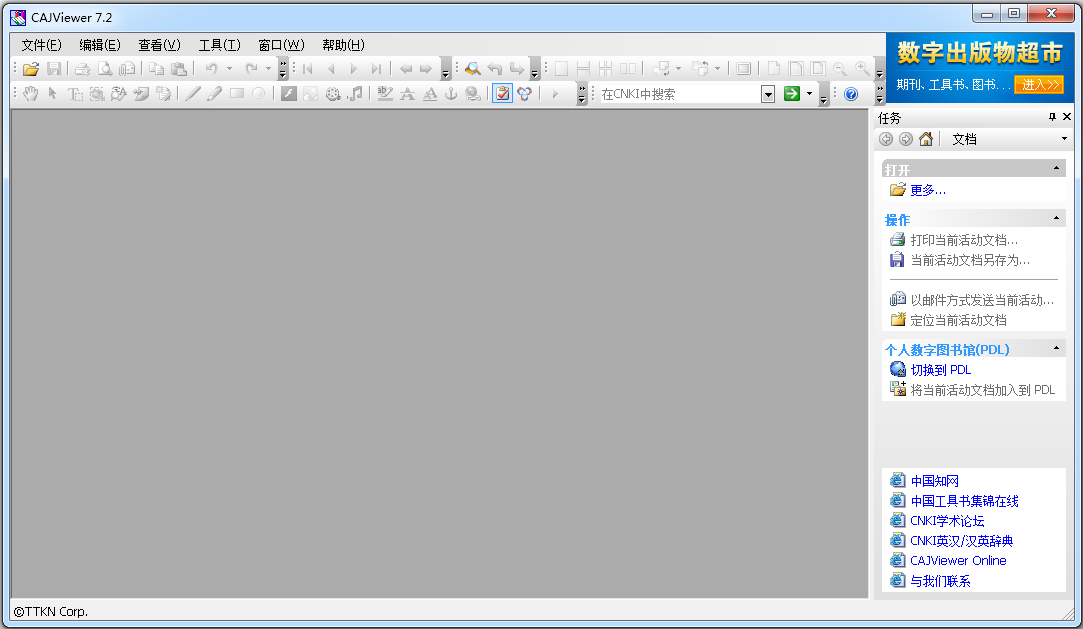This screenshot has width=1083, height=629.
Task: Click the blue Help question mark icon
Action: [849, 94]
